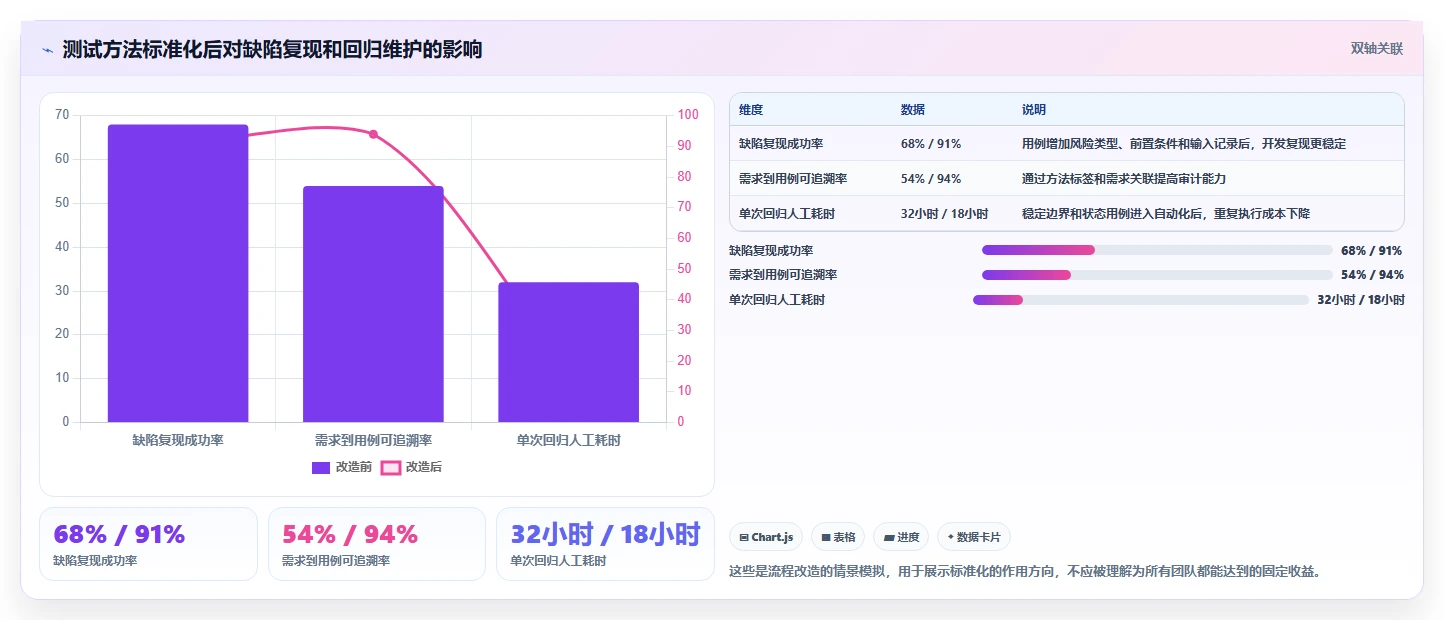Image resolution: width=1444 pixels, height=620 pixels.
Task: Click the description starting 稳定边界和状态用例
Action: pos(1166,213)
